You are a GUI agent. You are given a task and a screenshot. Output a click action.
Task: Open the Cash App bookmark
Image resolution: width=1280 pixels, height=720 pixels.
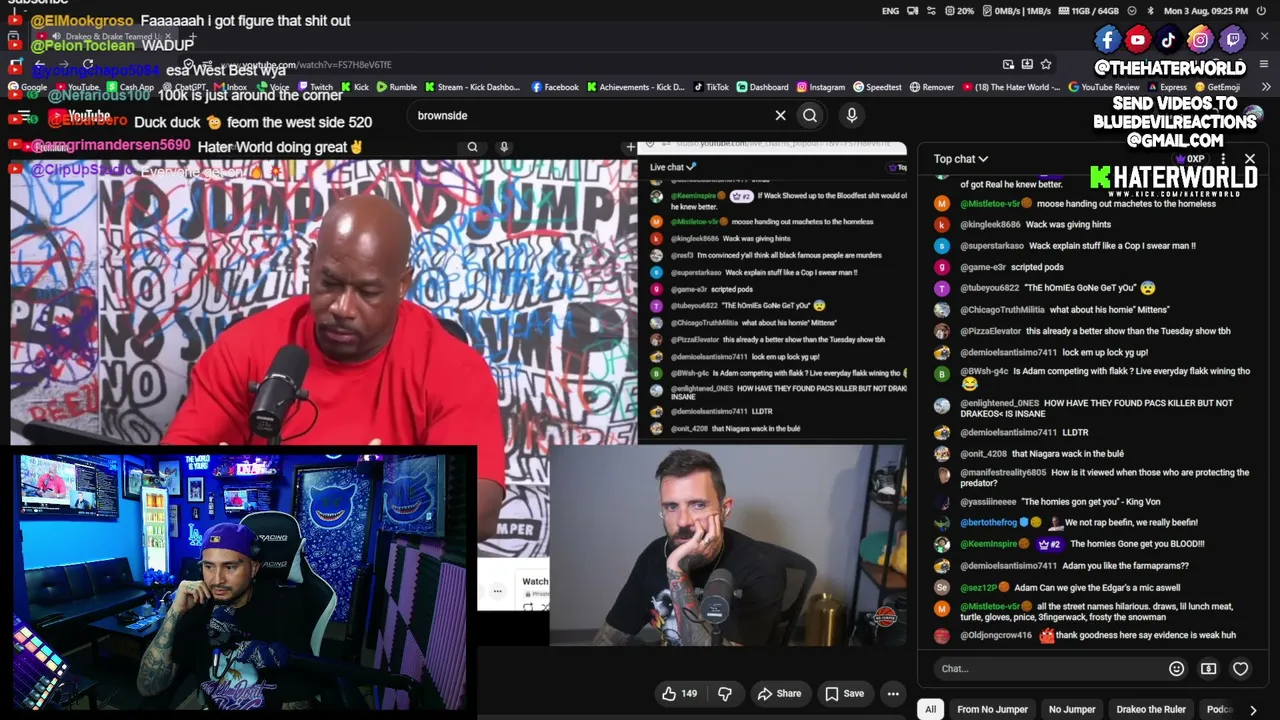[x=130, y=87]
